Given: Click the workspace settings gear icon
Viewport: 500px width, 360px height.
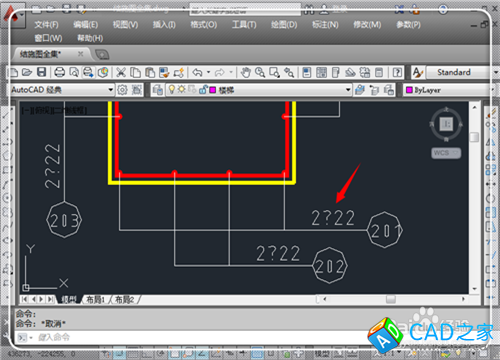Looking at the screenshot, I should point(122,90).
